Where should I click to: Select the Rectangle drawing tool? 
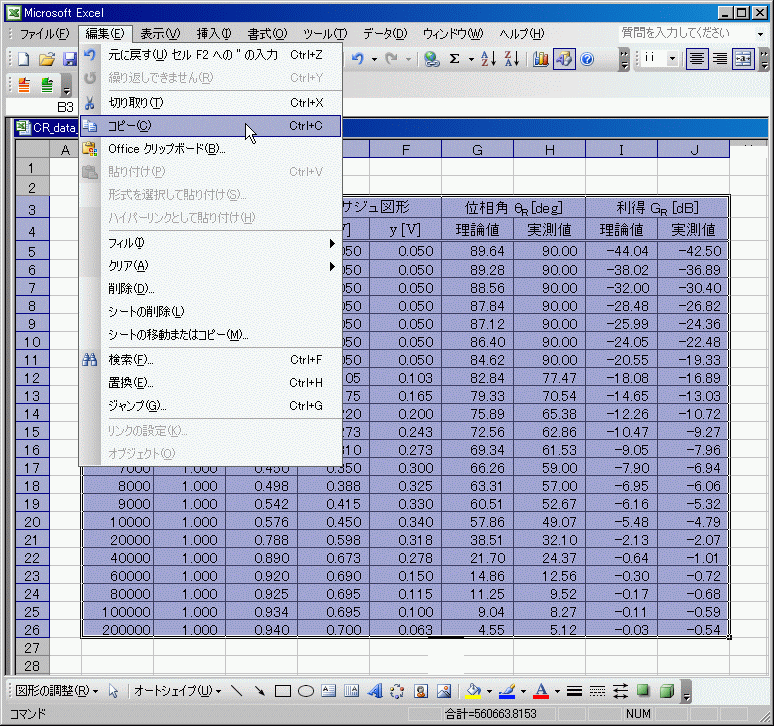[x=283, y=691]
